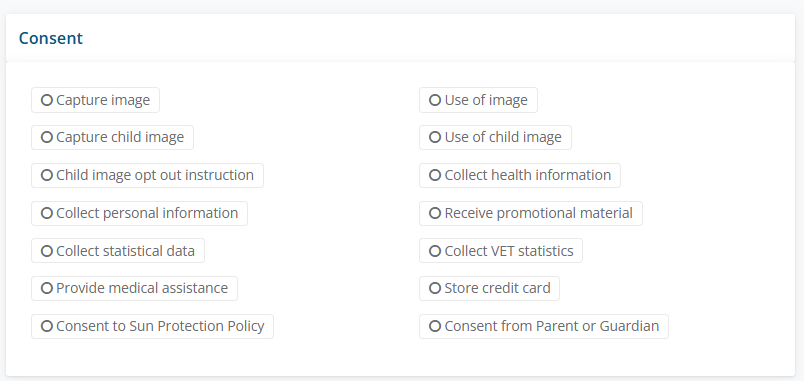Toggle Collect personal information option
This screenshot has width=804, height=381.
pos(139,213)
